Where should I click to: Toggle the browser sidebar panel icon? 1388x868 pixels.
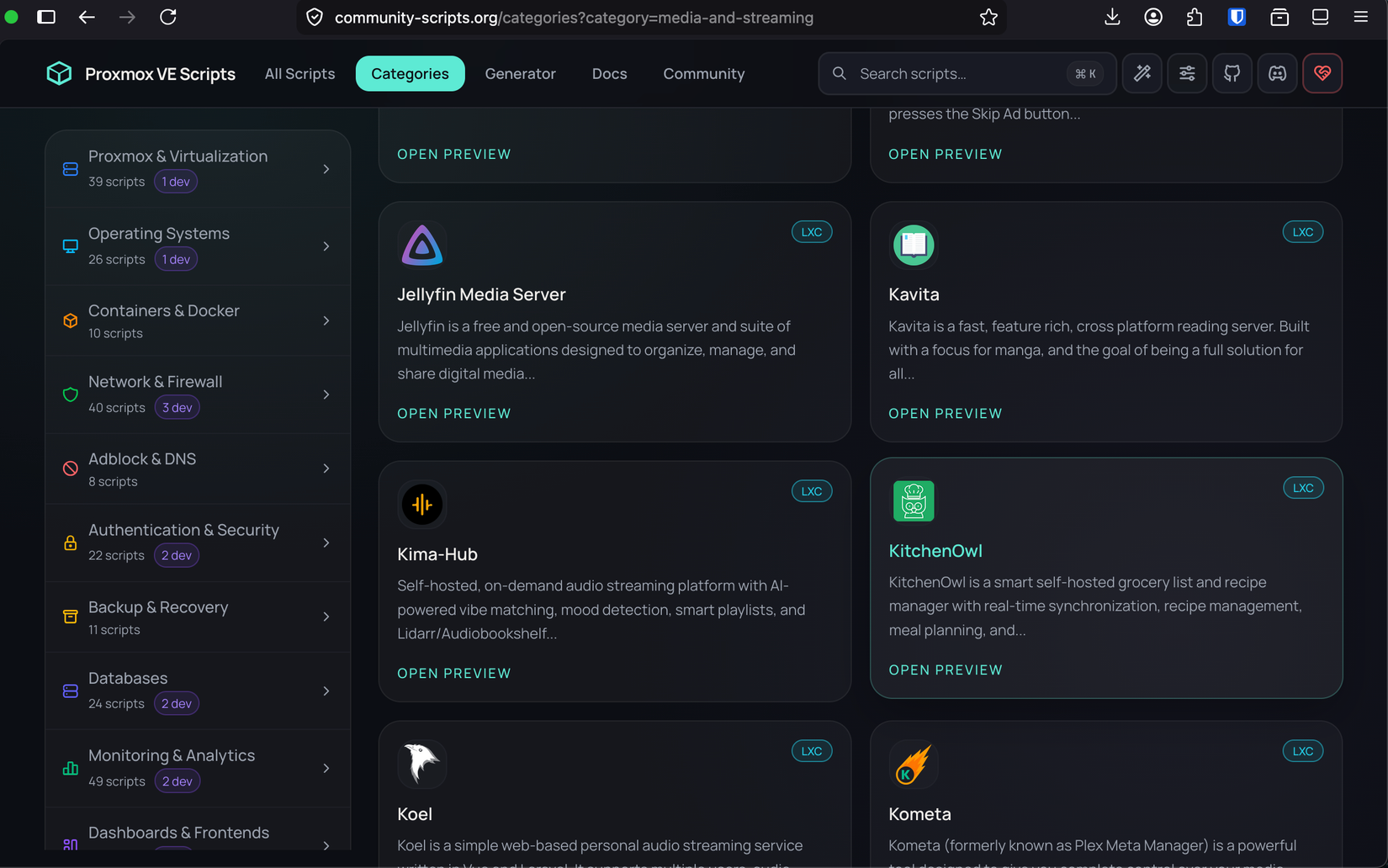(x=46, y=17)
